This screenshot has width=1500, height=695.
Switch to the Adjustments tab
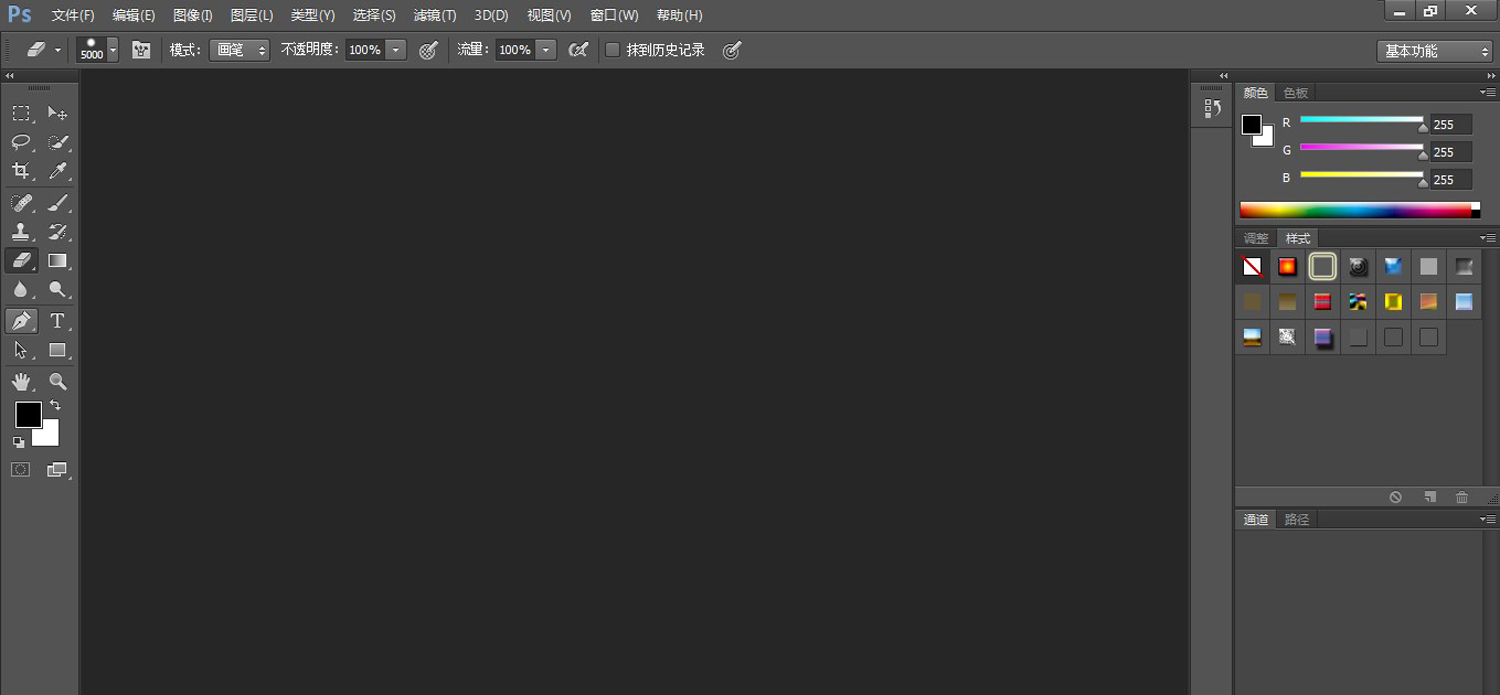(x=1256, y=239)
